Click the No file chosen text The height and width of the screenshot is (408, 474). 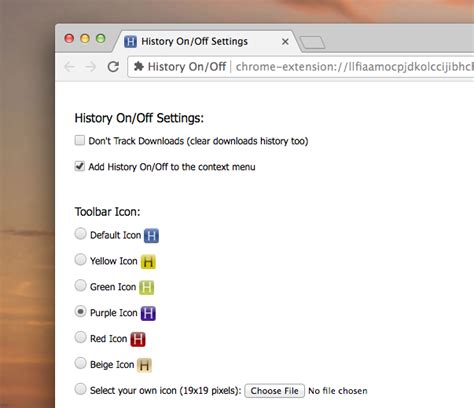click(x=338, y=391)
